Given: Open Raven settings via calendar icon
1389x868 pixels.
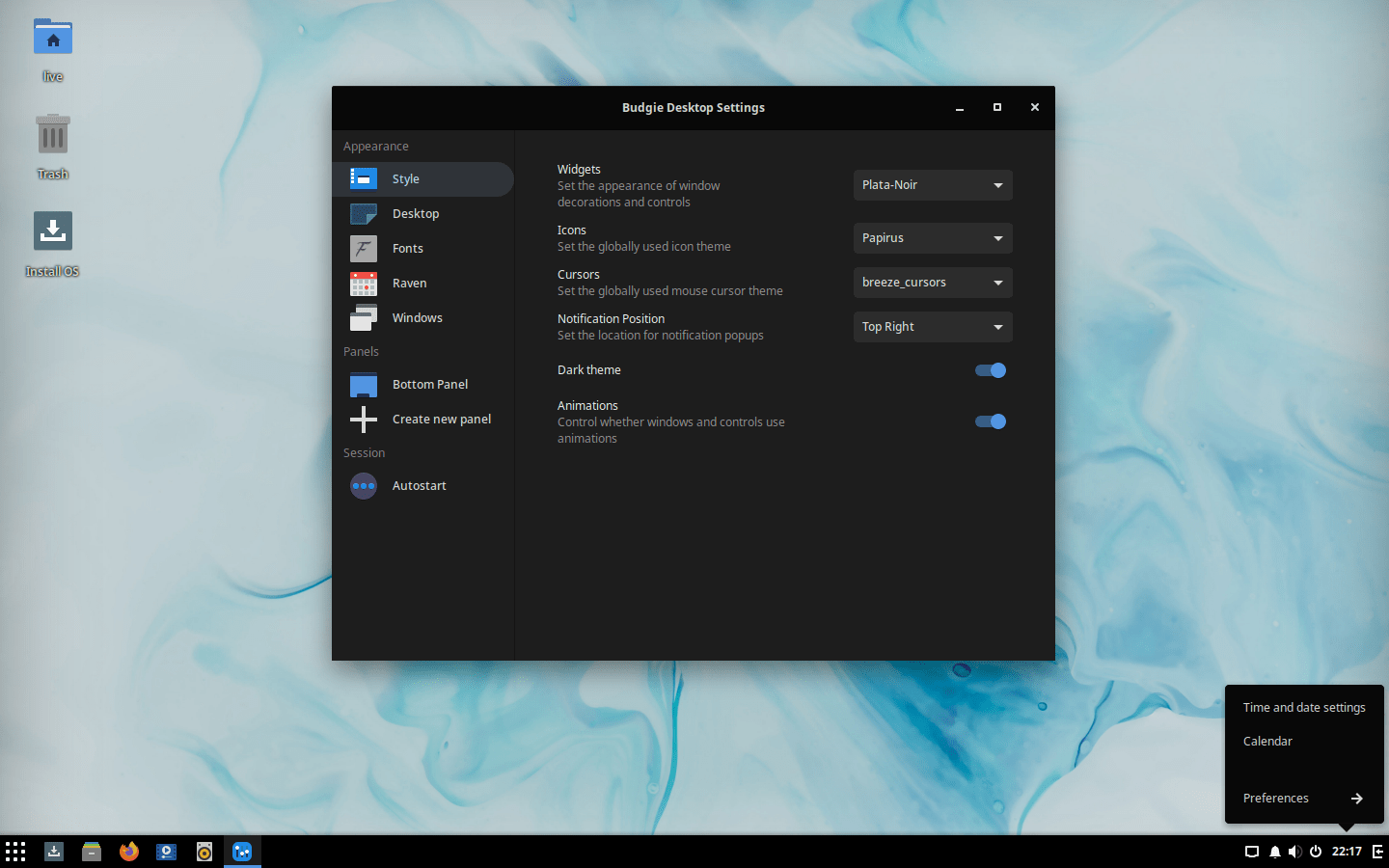Looking at the screenshot, I should pyautogui.click(x=364, y=284).
